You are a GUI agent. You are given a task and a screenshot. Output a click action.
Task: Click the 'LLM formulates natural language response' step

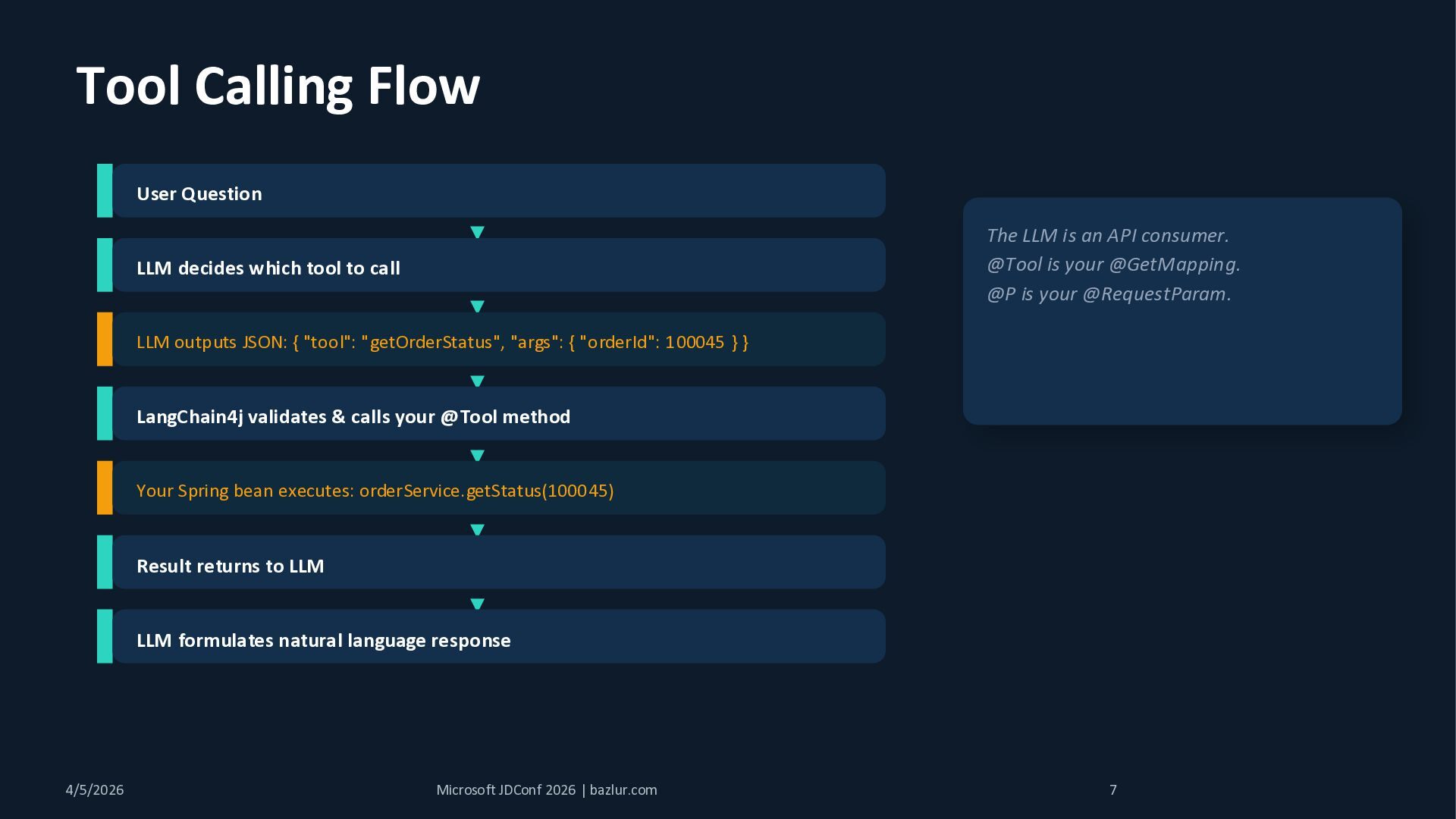tap(324, 641)
